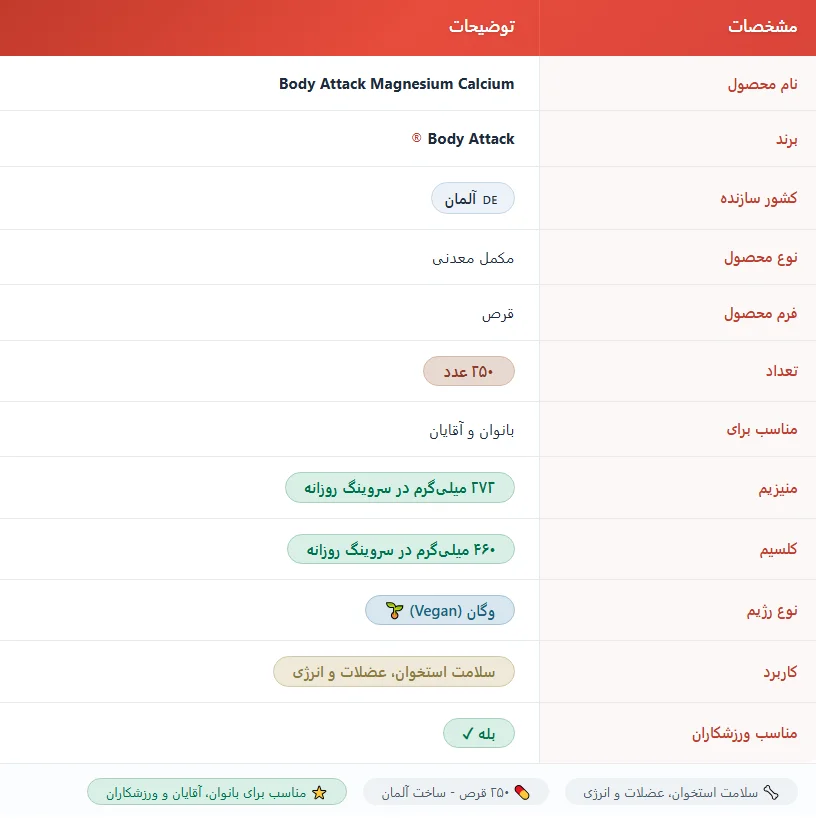Image resolution: width=816 pixels, height=819 pixels.
Task: Click the ۴۶۰ میلی‌گرم calcium badge
Action: click(401, 549)
